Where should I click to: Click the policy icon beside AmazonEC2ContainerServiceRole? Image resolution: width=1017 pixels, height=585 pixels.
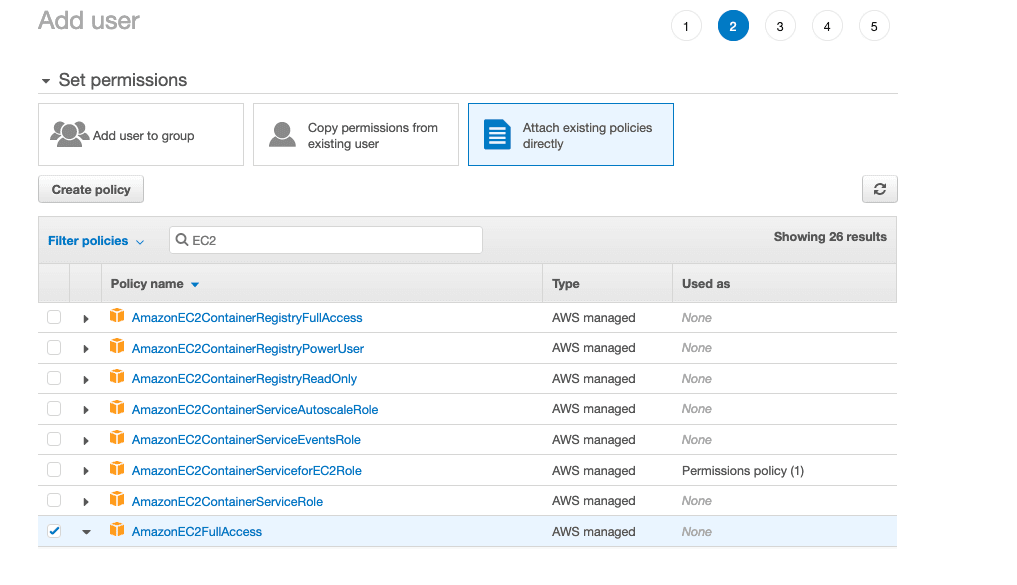(117, 501)
